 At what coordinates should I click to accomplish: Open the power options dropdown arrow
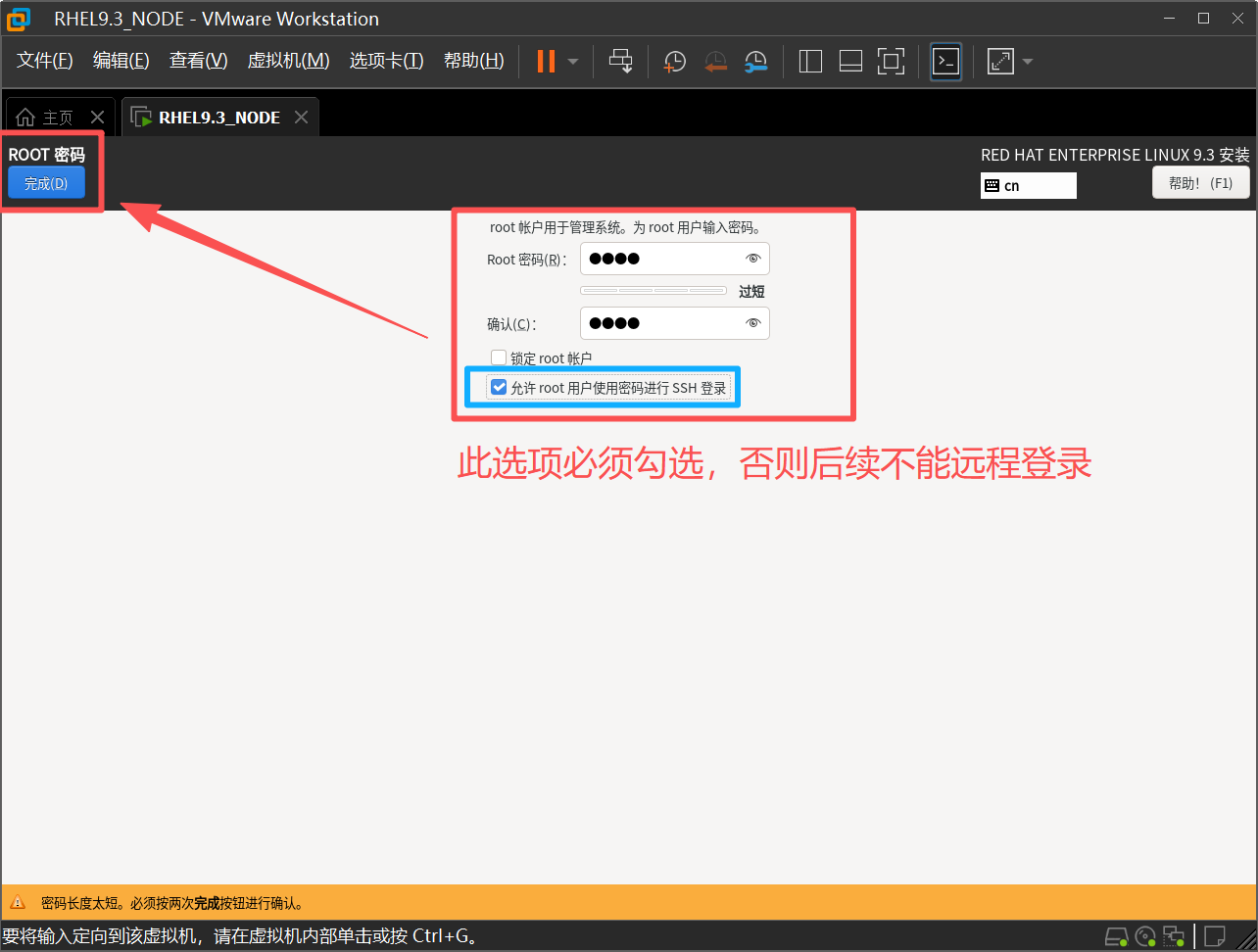(573, 62)
